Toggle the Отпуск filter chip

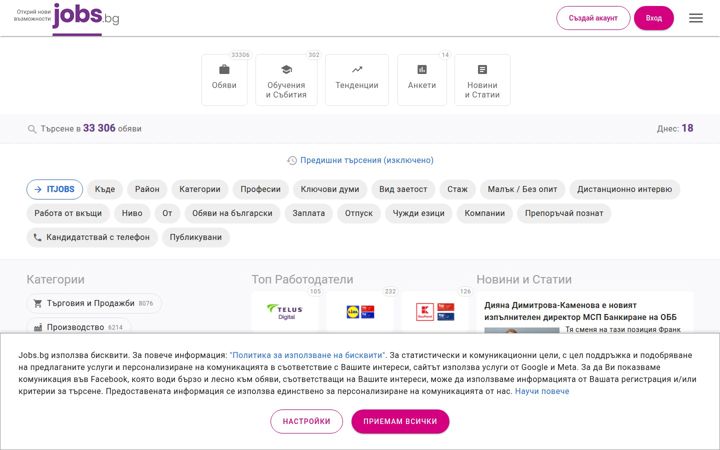[359, 213]
